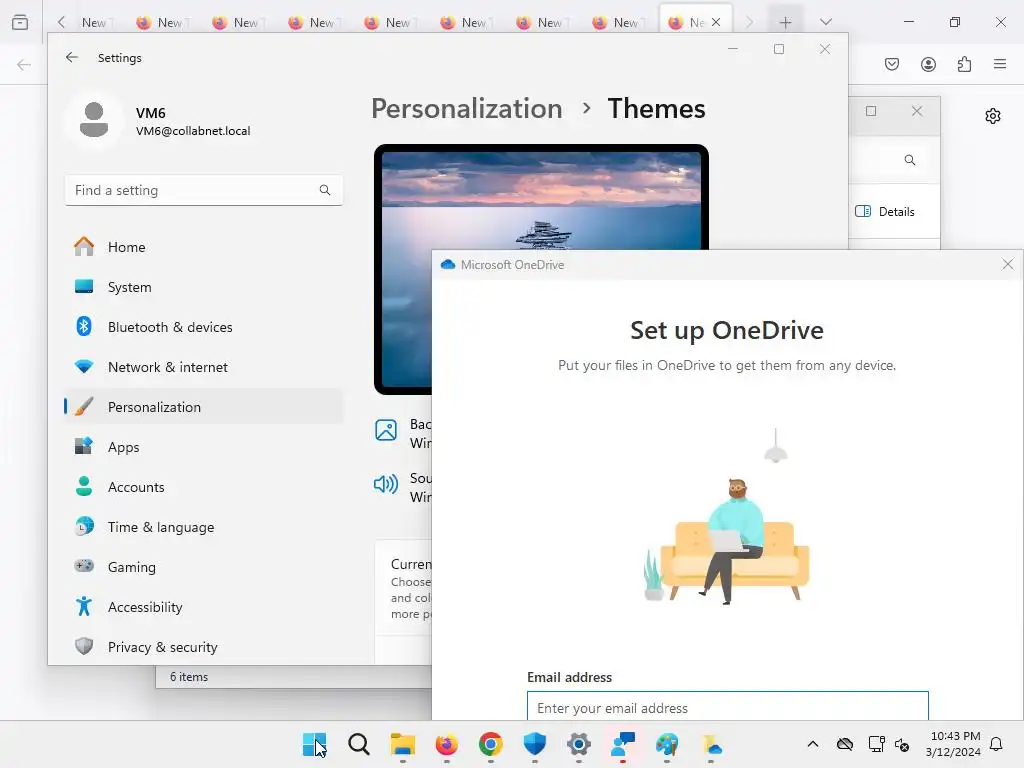Close the Microsoft OneDrive setup window
Screen dimensions: 1024x768
(x=1008, y=264)
